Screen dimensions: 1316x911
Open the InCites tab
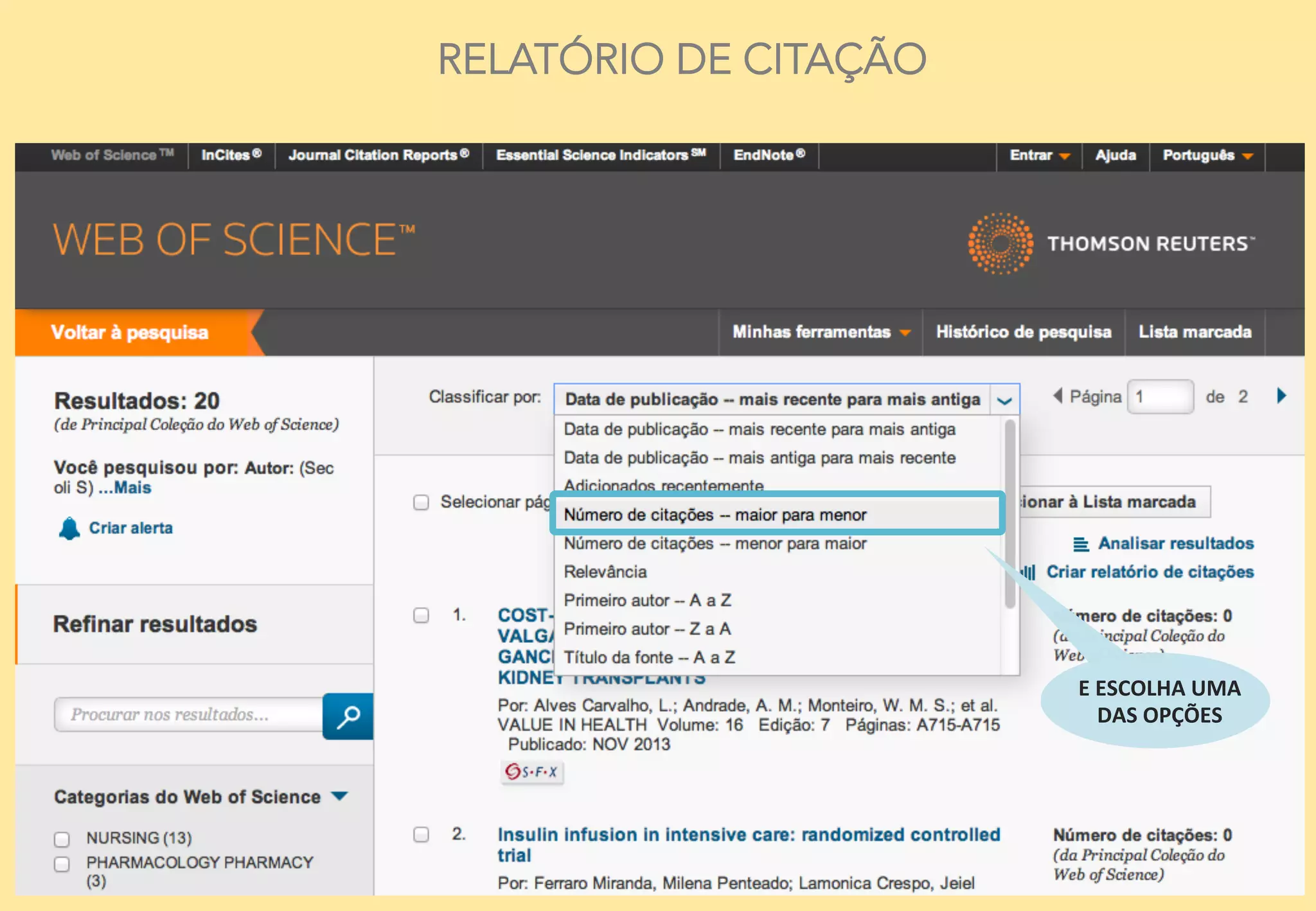click(x=231, y=155)
